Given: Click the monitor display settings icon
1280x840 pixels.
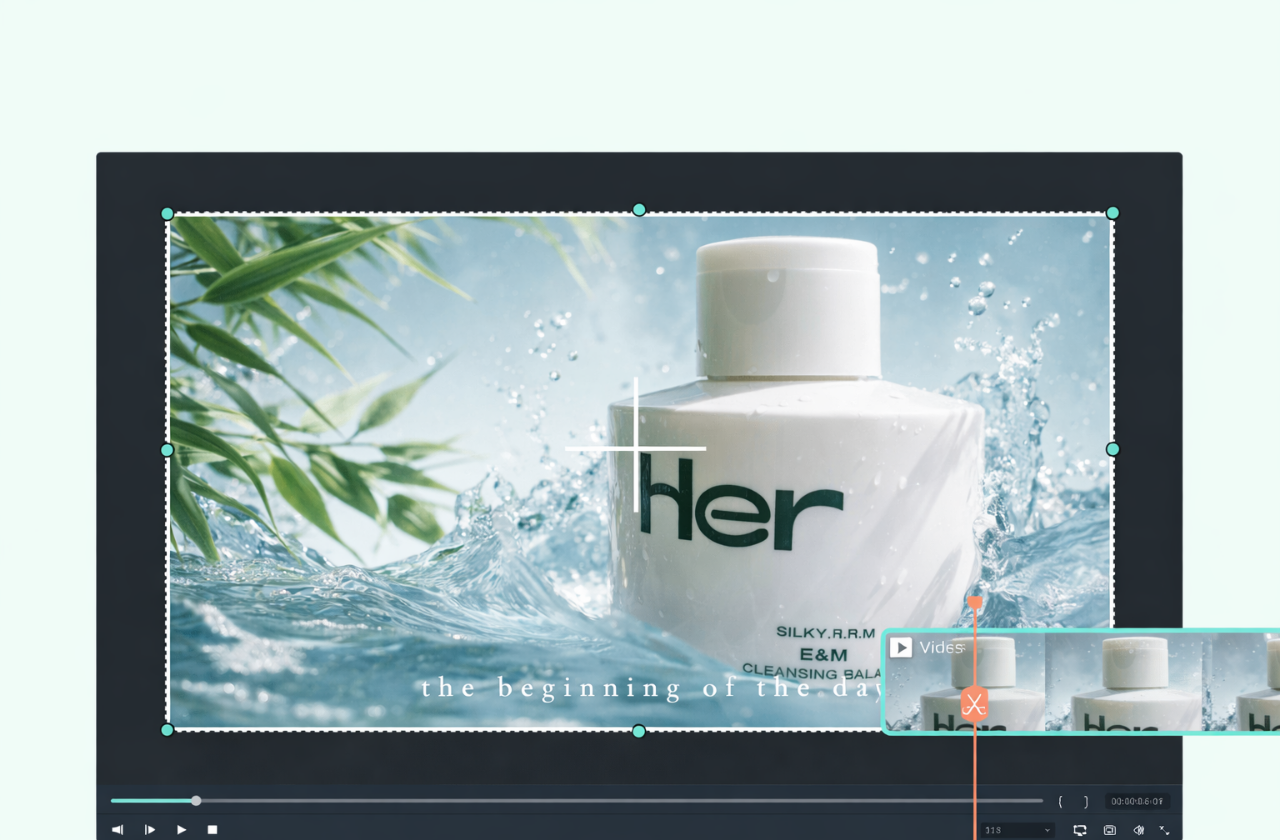Looking at the screenshot, I should 1080,830.
